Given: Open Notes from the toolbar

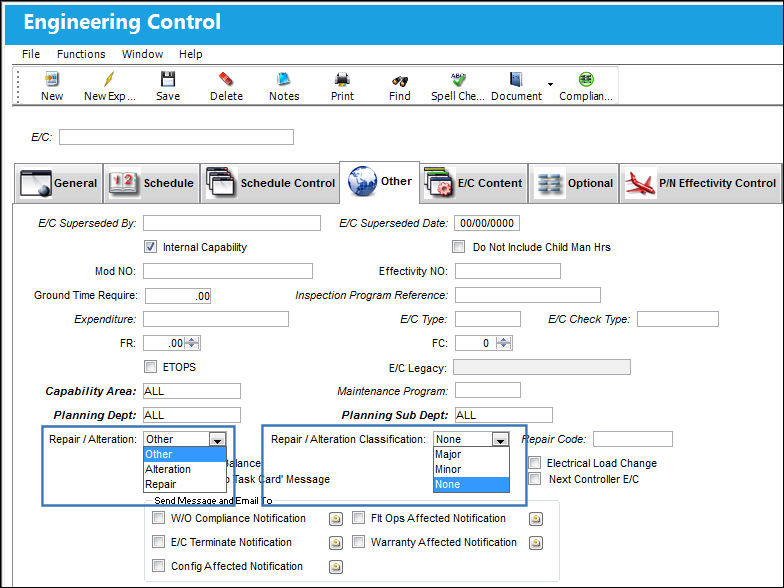Looking at the screenshot, I should point(284,79).
